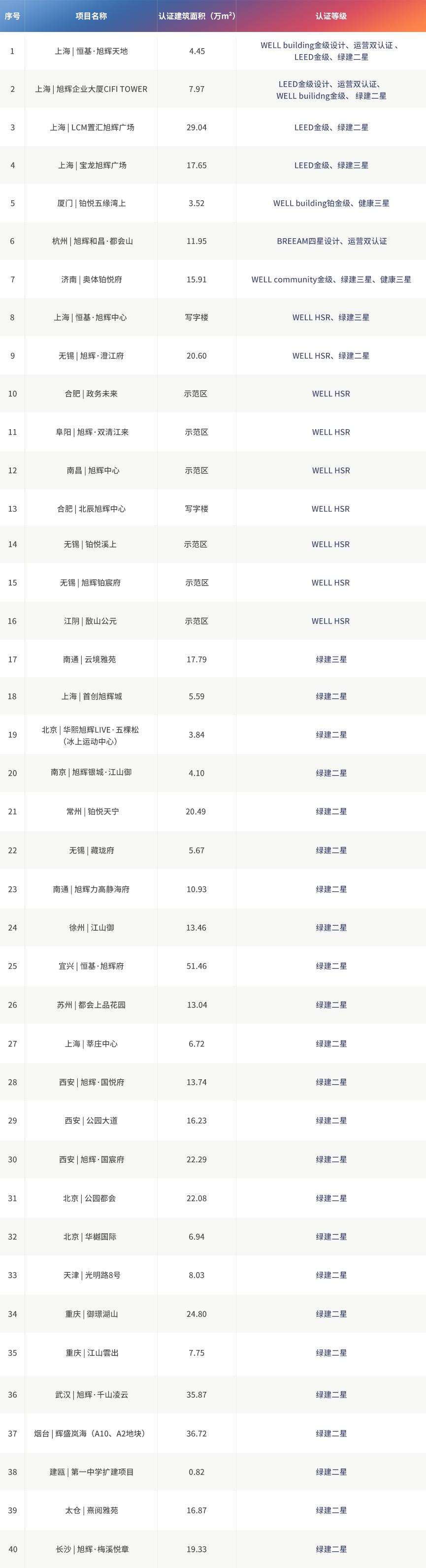Screen dimensions: 426x1568
Task: Click "南通 | 云境雅苑" project name
Action: 90,659
